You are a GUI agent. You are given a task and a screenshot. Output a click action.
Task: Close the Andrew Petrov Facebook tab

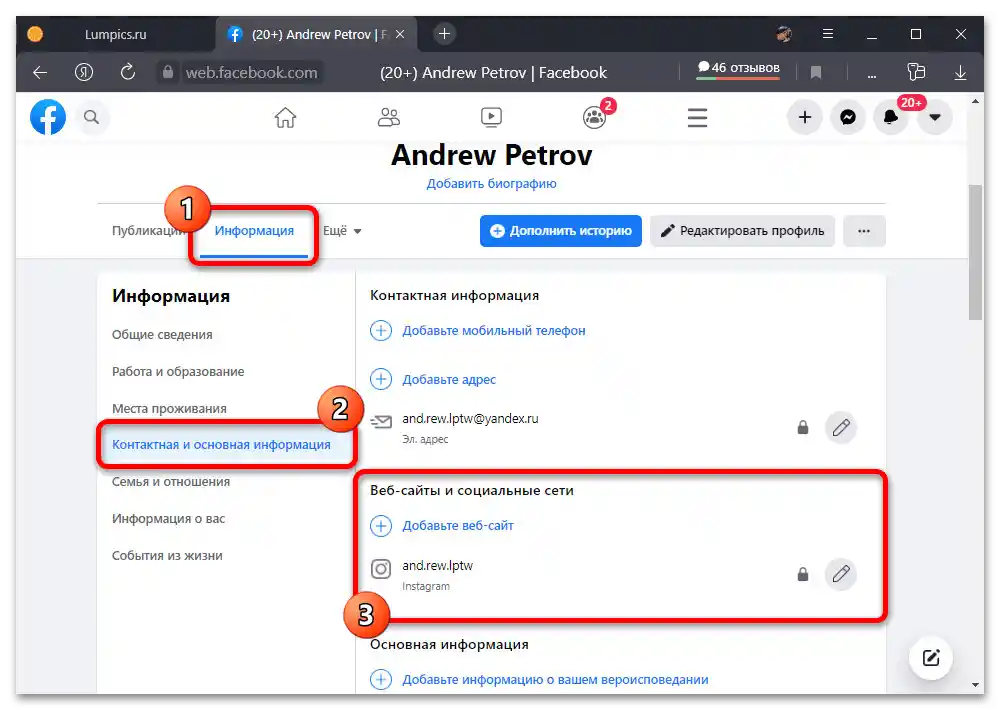(x=400, y=34)
